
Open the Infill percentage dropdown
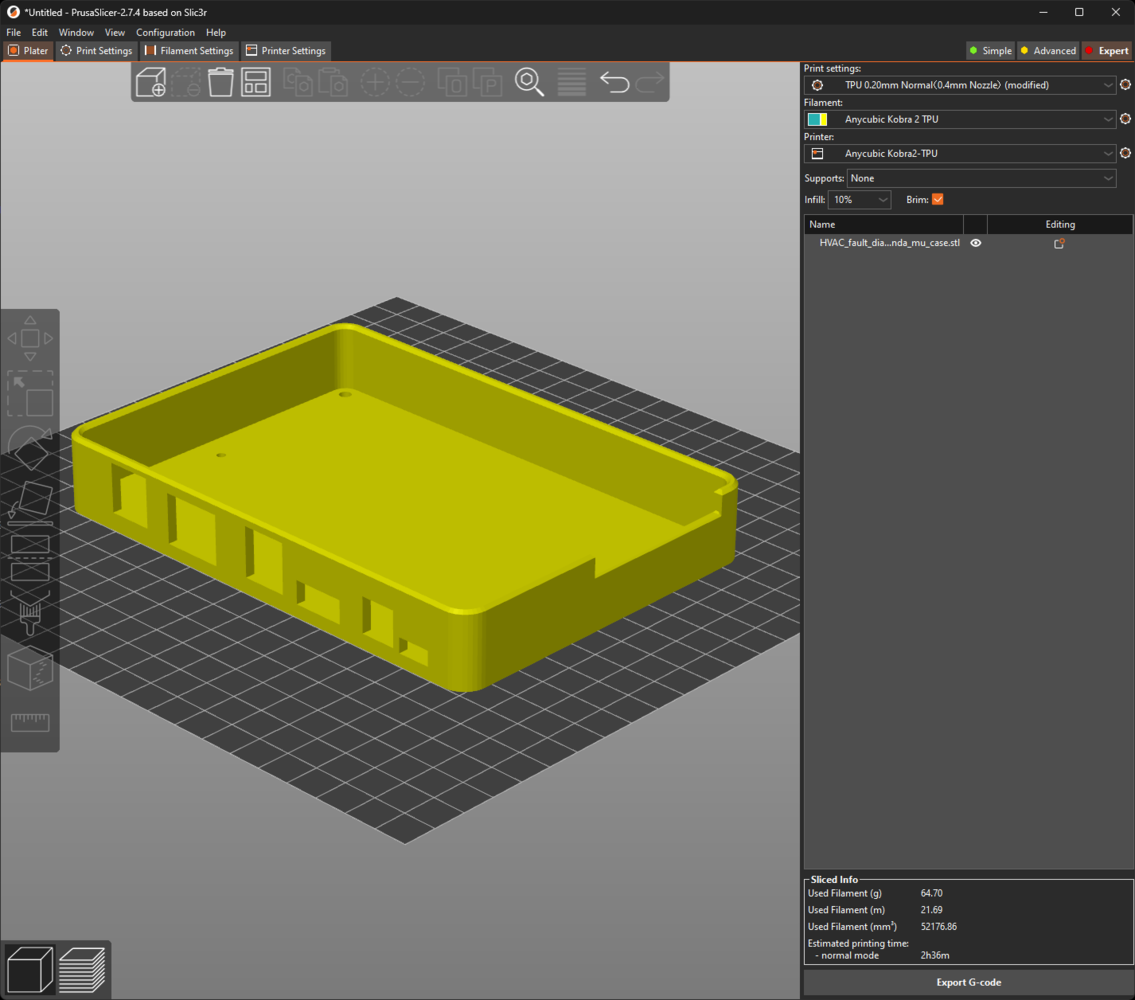[x=859, y=200]
